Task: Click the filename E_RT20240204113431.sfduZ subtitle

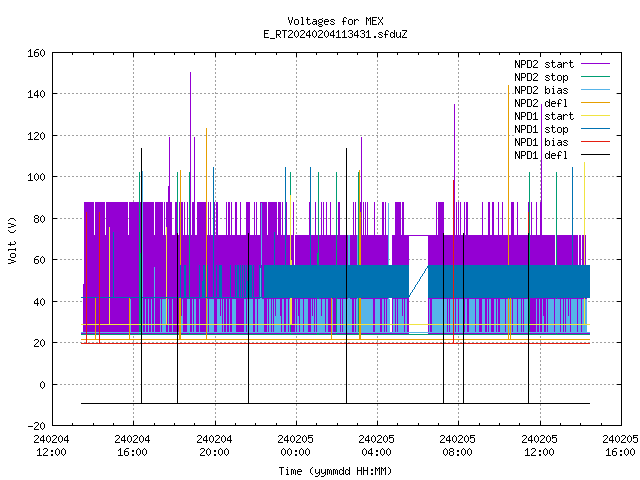Action: 335,34
